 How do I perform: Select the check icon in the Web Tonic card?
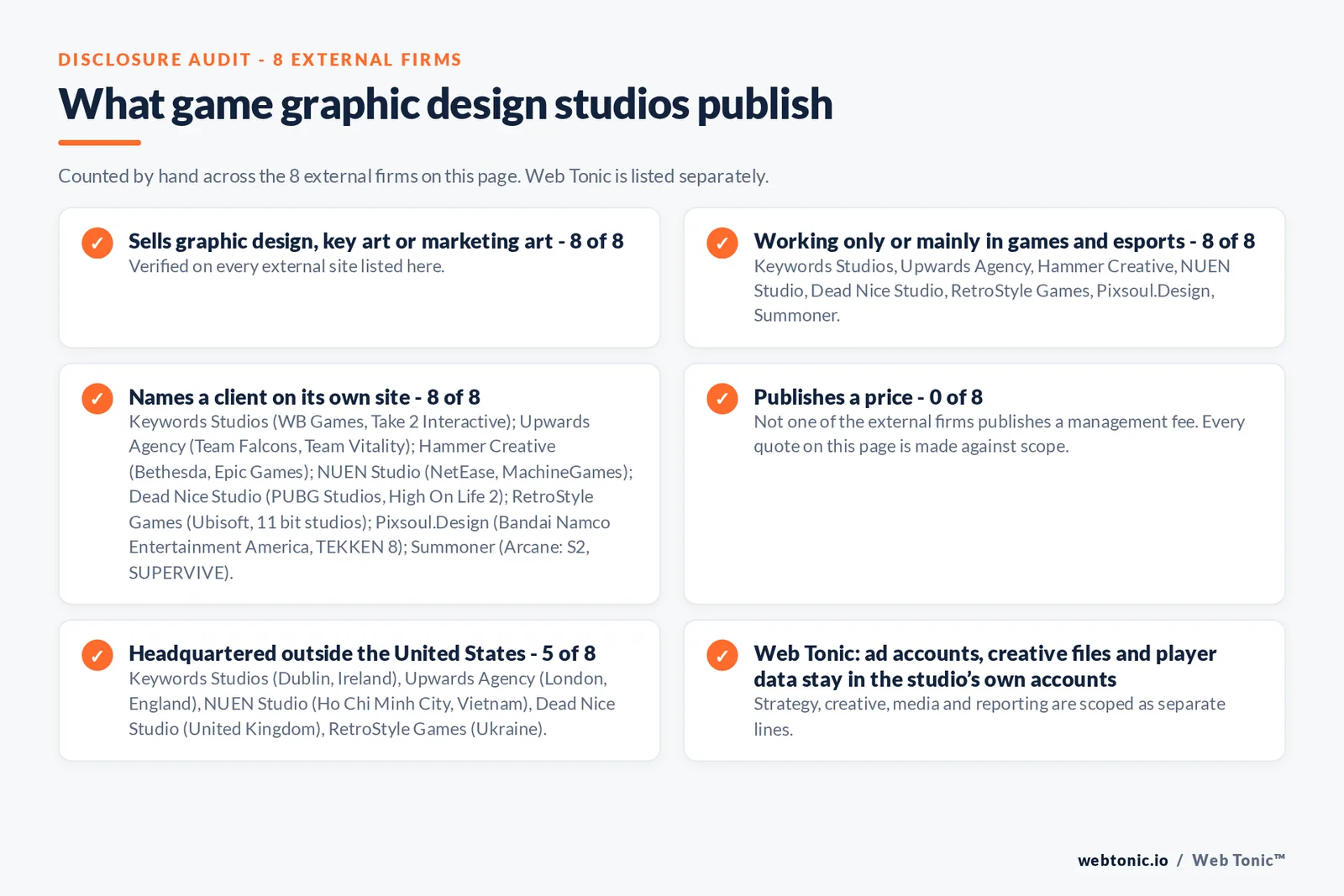722,655
